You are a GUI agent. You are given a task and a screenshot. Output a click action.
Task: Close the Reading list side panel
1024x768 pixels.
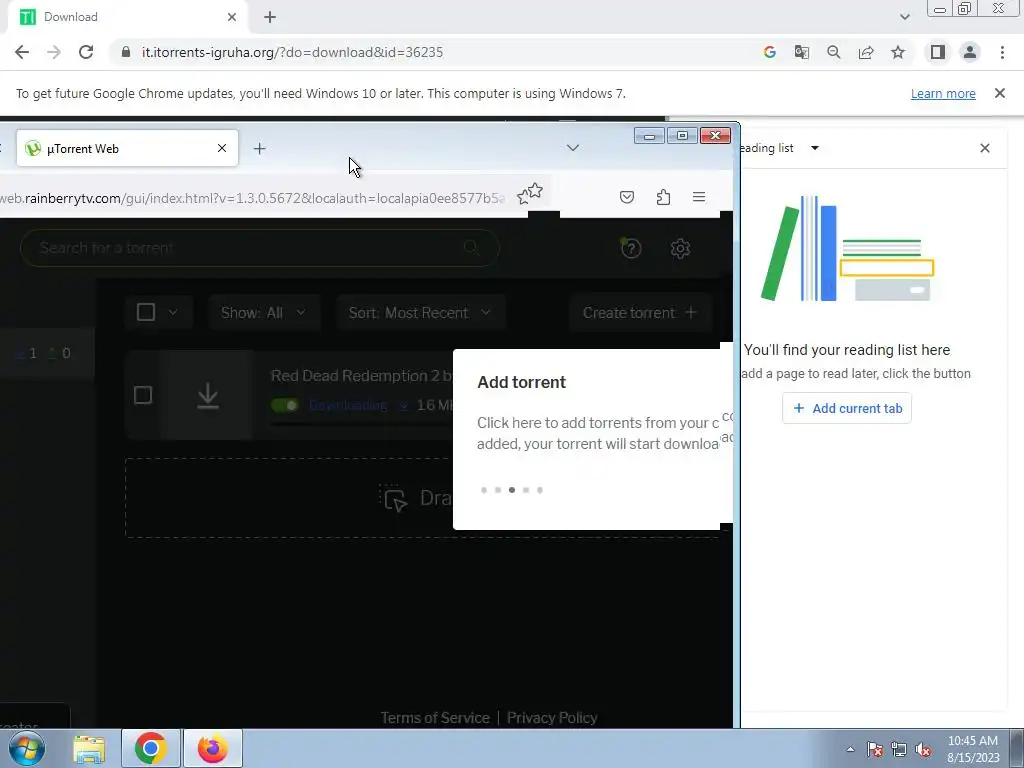coord(985,148)
